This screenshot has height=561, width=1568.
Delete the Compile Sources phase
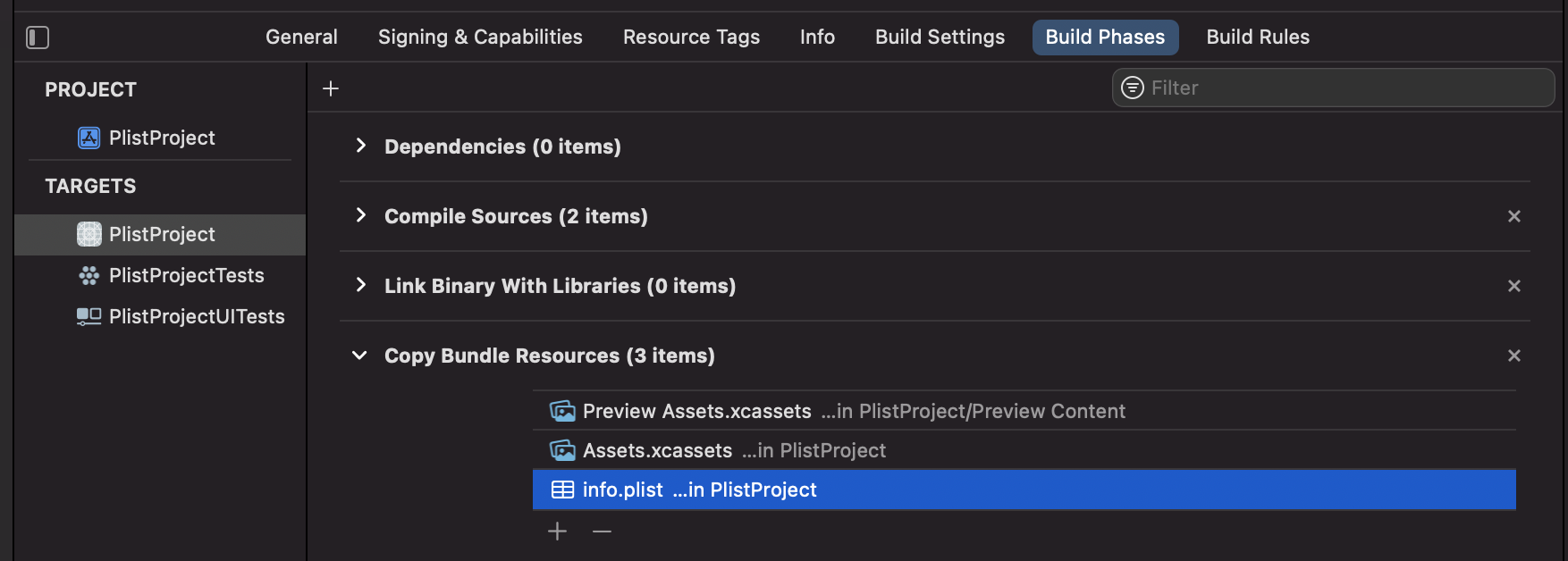1514,216
